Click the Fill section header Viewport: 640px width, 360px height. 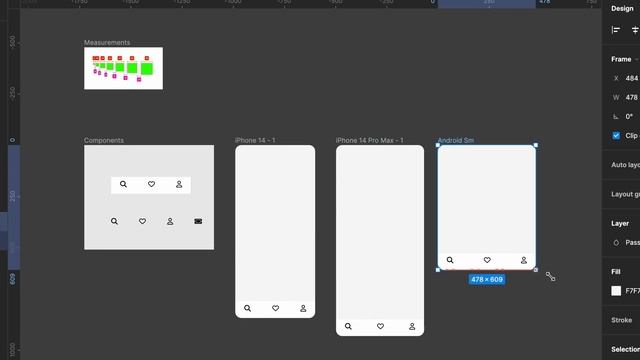tap(616, 271)
